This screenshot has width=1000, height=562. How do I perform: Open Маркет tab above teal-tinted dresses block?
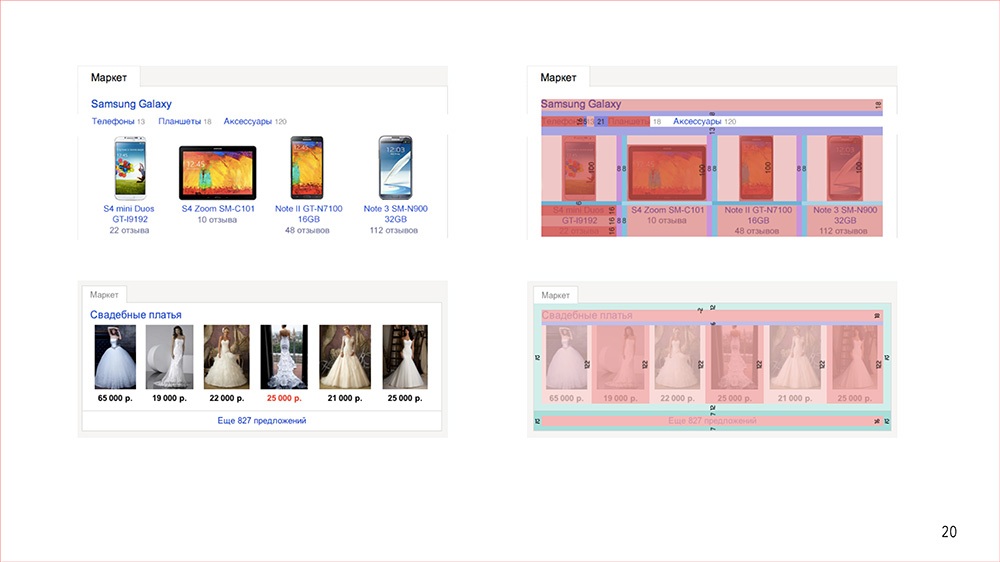555,295
